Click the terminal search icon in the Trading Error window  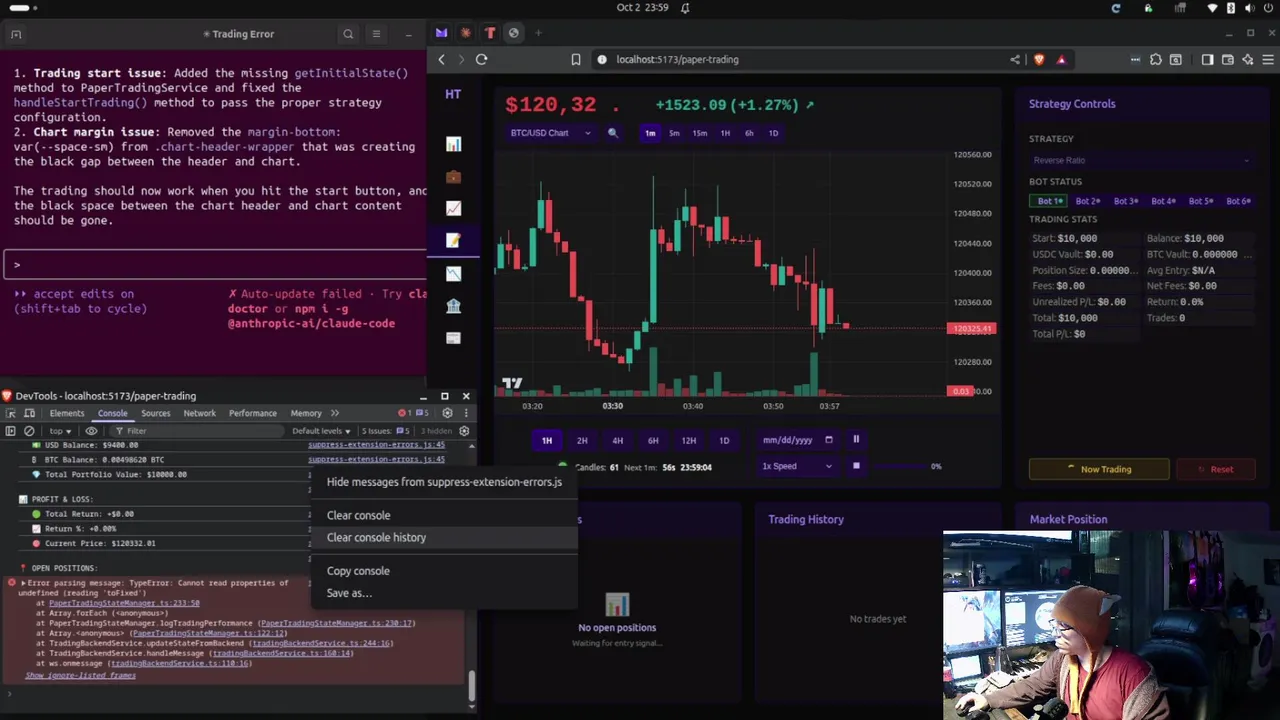348,34
